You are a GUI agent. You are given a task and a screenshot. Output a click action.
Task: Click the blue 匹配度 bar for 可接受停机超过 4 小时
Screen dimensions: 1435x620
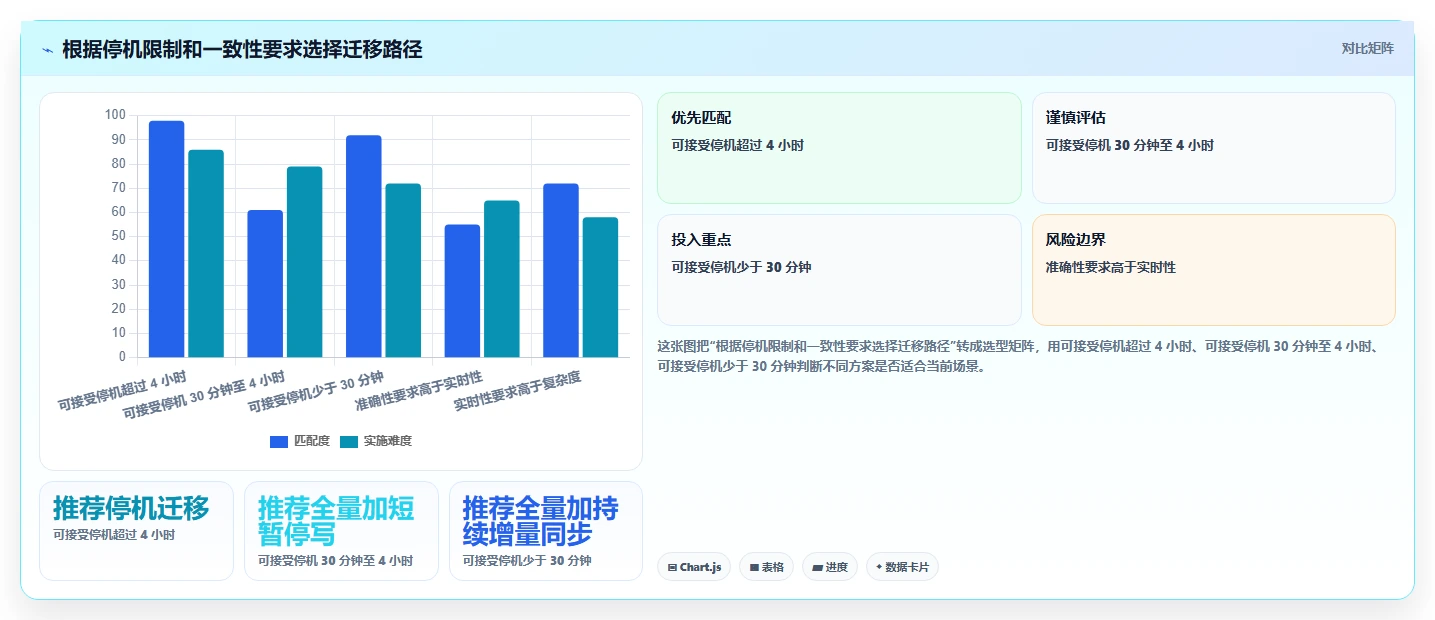(167, 239)
